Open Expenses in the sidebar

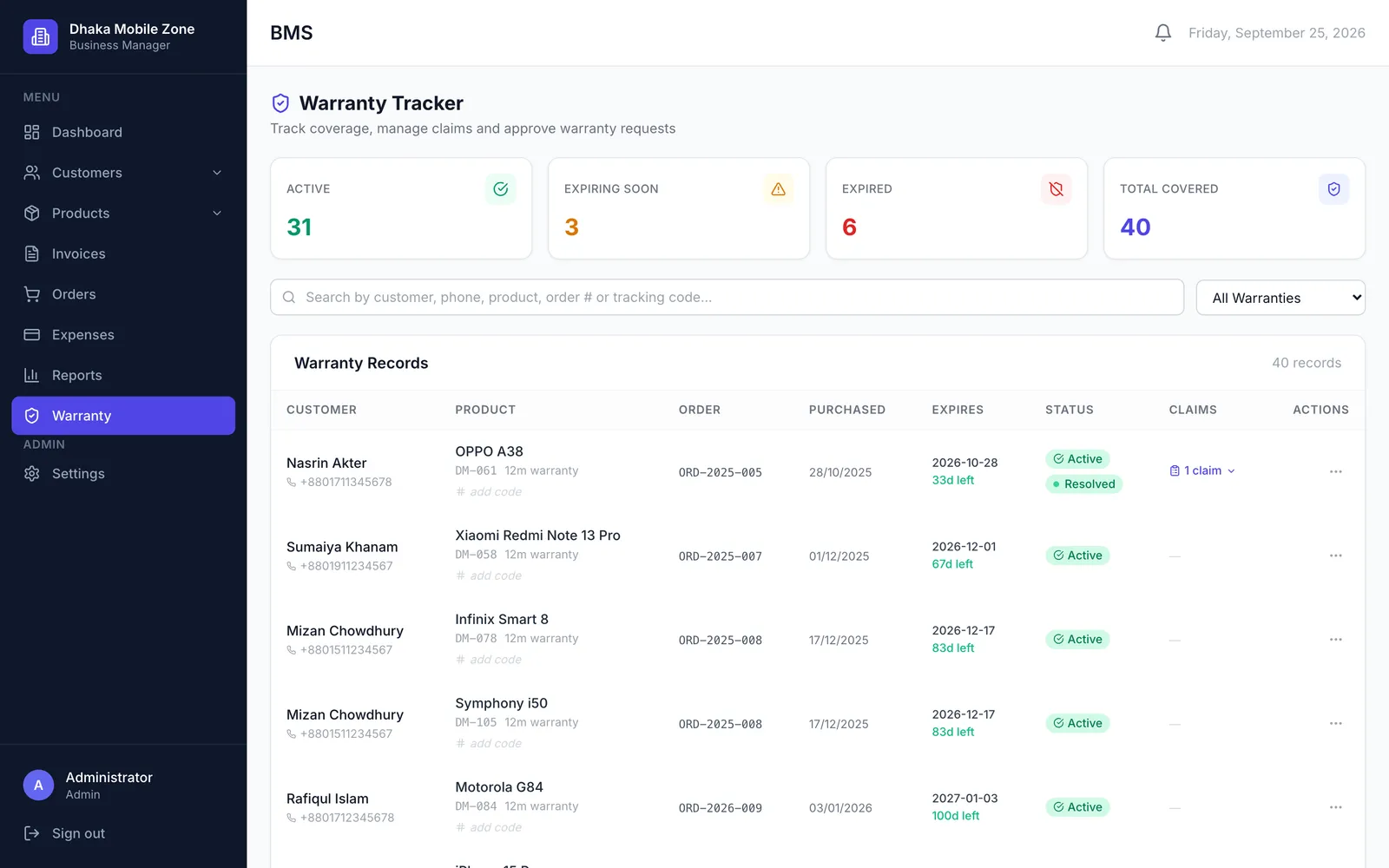click(123, 335)
